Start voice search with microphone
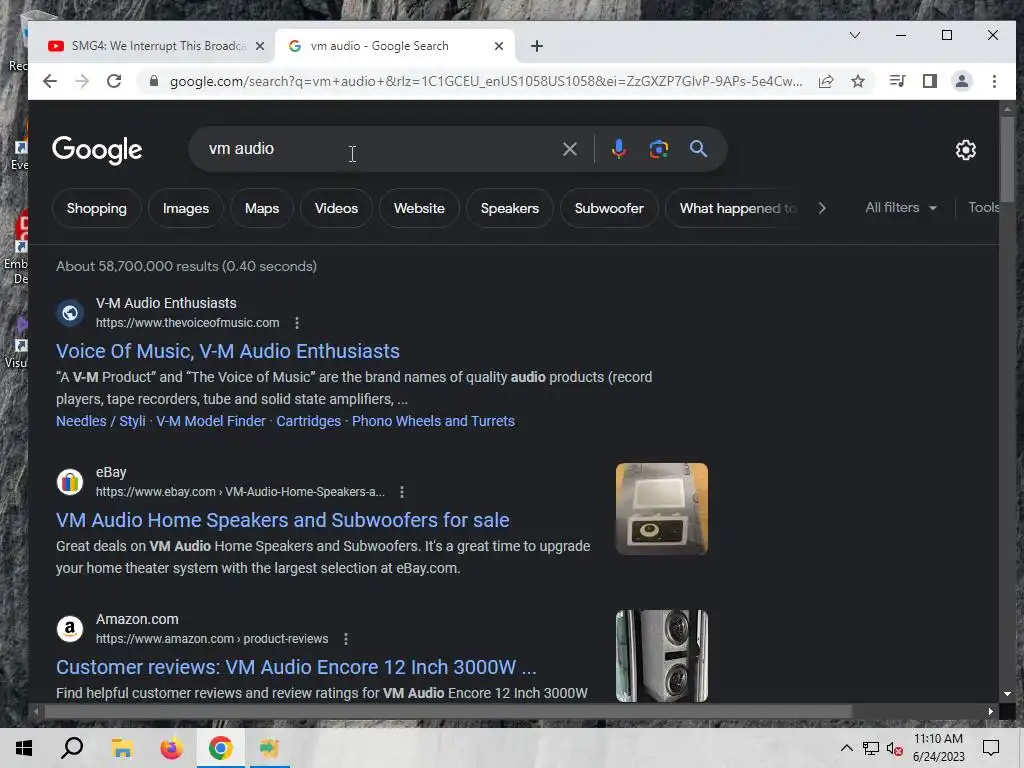 [618, 149]
